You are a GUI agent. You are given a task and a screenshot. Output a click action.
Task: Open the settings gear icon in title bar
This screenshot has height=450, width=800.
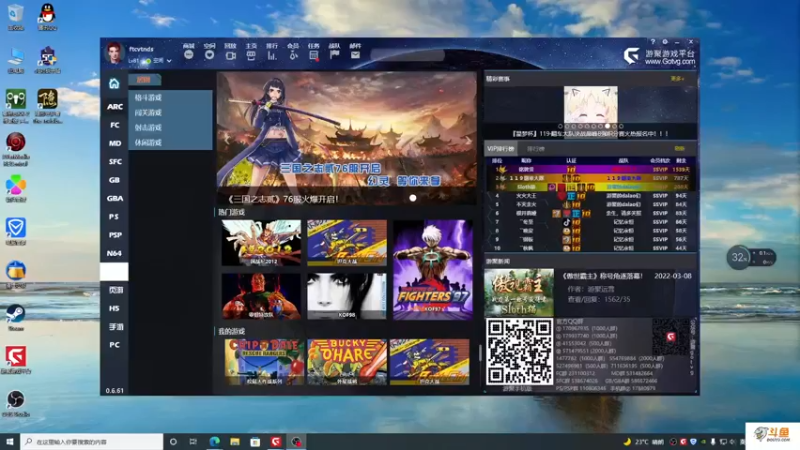665,42
